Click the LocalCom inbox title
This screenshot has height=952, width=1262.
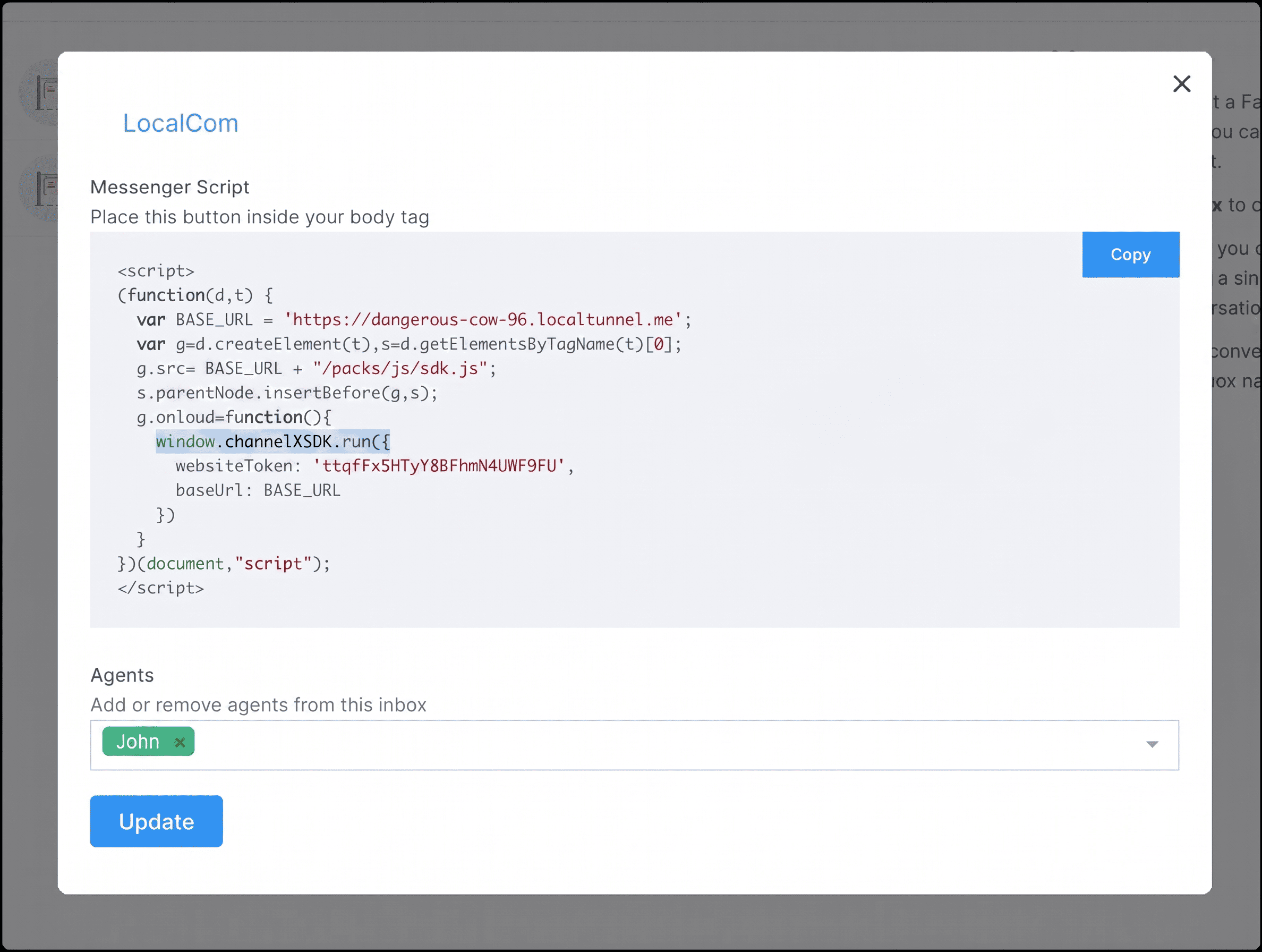pyautogui.click(x=181, y=123)
